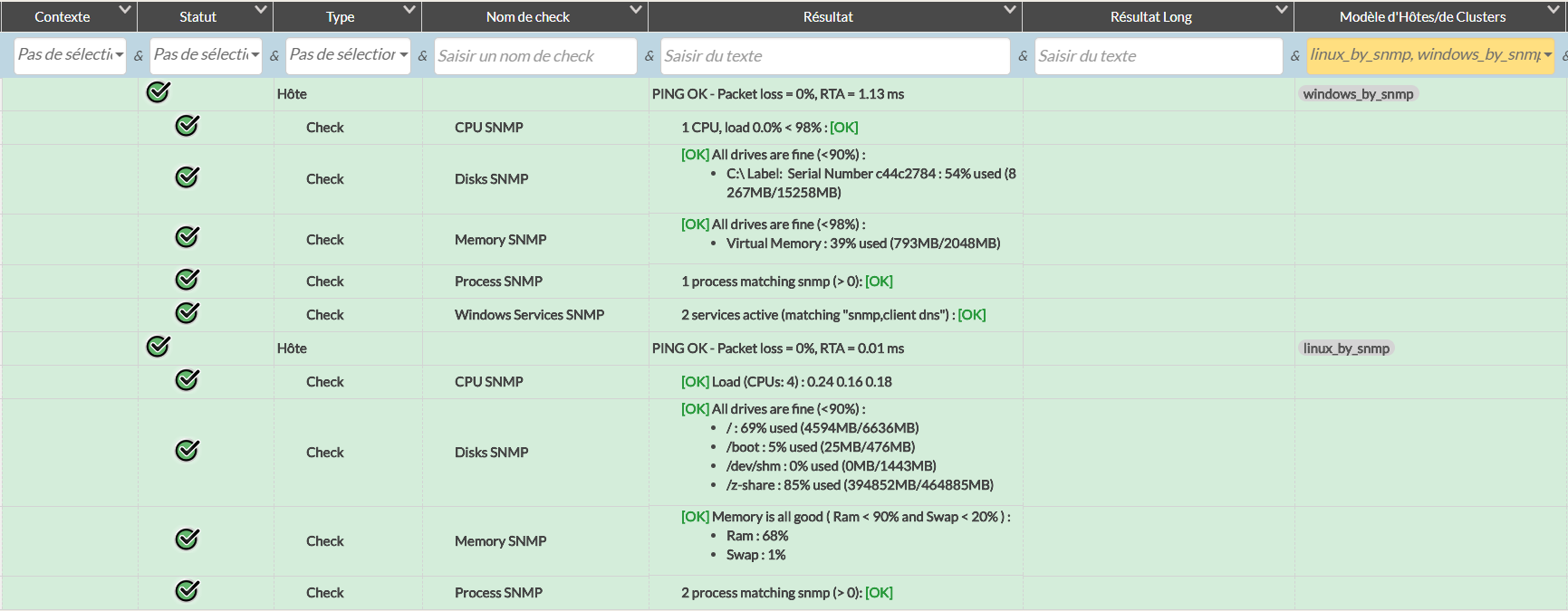Image resolution: width=1568 pixels, height=611 pixels.
Task: Click status icon for Memory SNMP with Ram 68%
Action: point(187,539)
